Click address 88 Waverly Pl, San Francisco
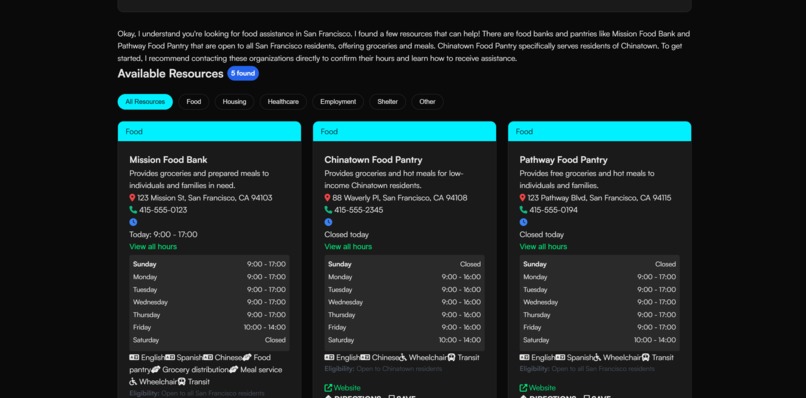The width and height of the screenshot is (806, 398). point(400,198)
